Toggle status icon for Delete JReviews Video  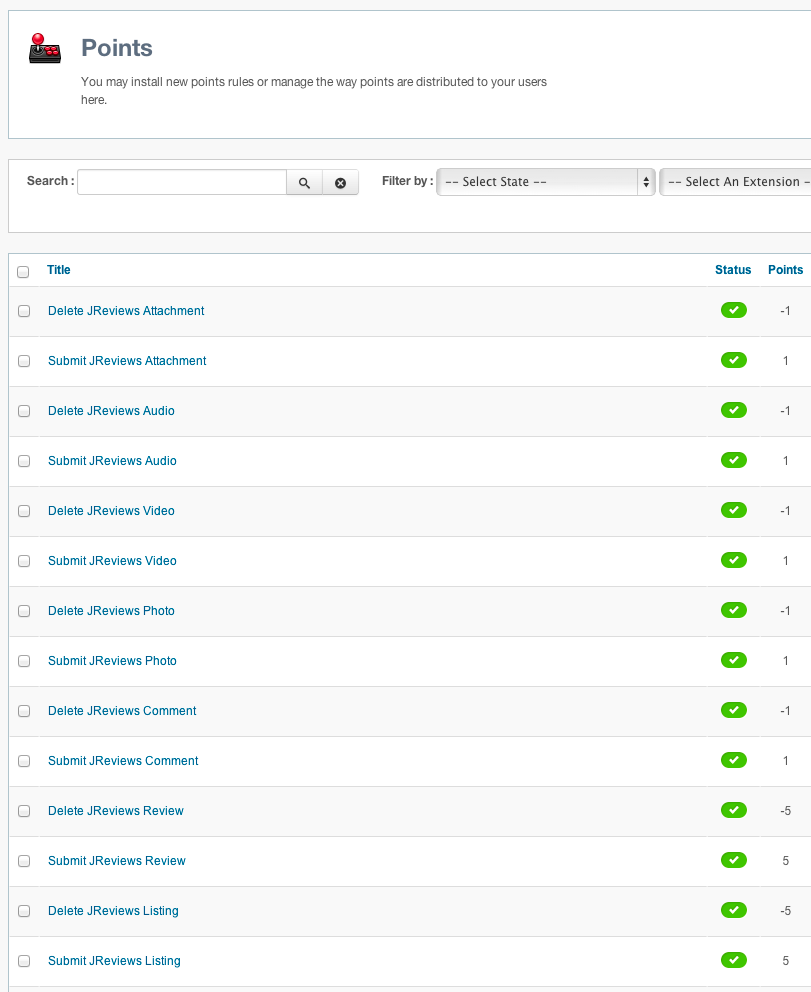pyautogui.click(x=733, y=511)
